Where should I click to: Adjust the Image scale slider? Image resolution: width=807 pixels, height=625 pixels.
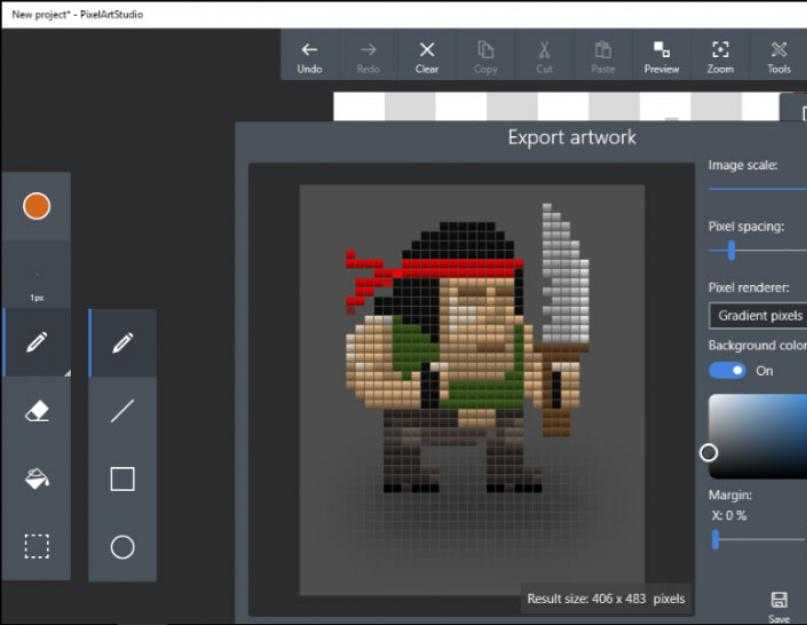pos(758,189)
